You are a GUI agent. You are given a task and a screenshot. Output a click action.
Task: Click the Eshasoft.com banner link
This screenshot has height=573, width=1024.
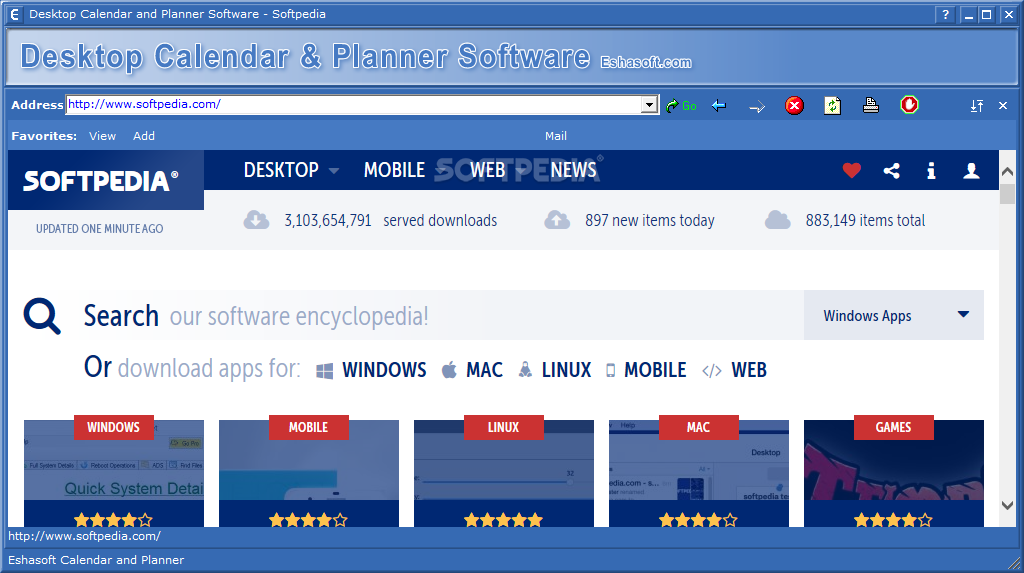pyautogui.click(x=646, y=63)
